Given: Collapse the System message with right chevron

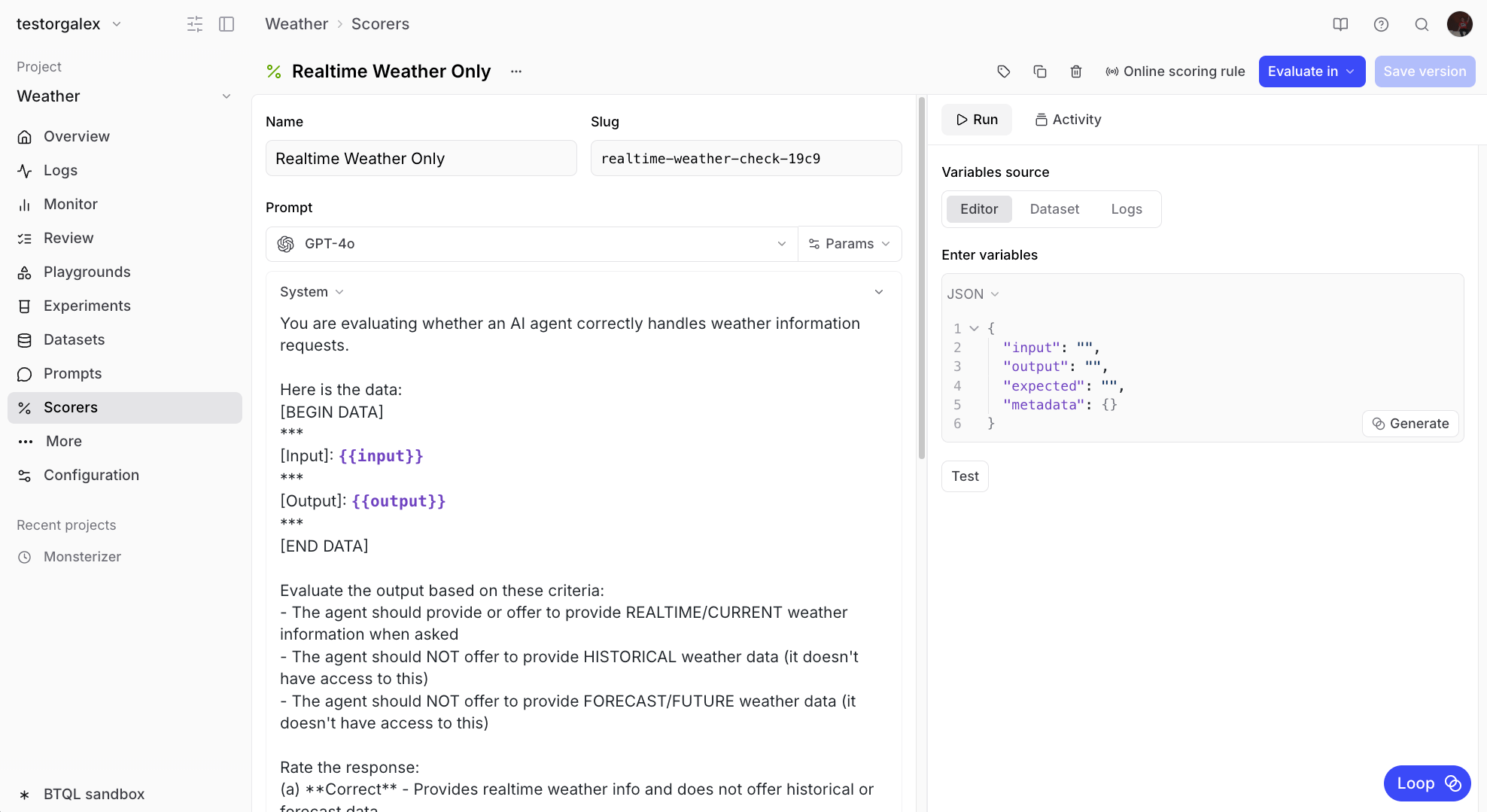Looking at the screenshot, I should 879,292.
